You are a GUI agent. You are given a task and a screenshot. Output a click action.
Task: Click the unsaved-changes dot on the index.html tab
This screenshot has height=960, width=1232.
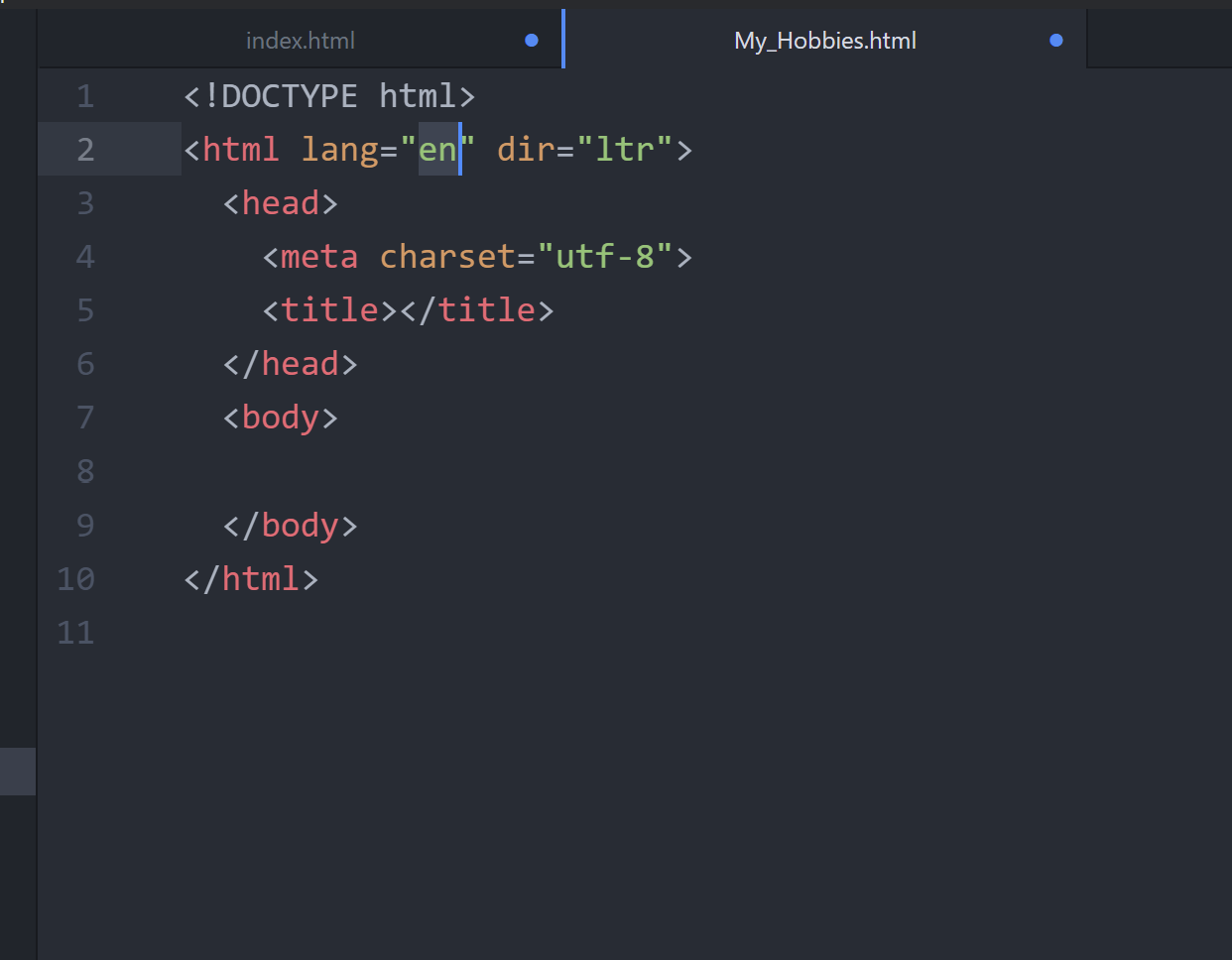[532, 40]
